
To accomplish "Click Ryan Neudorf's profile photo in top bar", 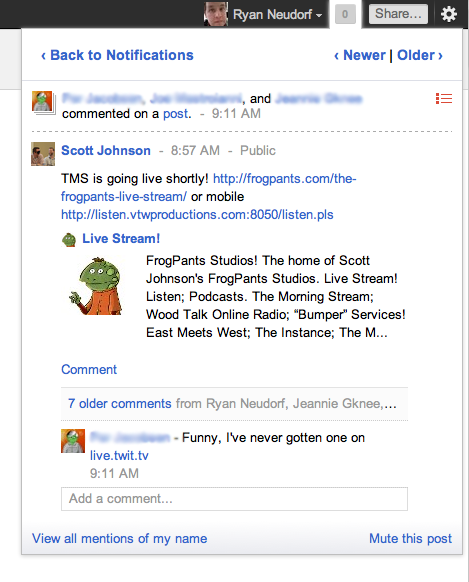I will (x=216, y=14).
